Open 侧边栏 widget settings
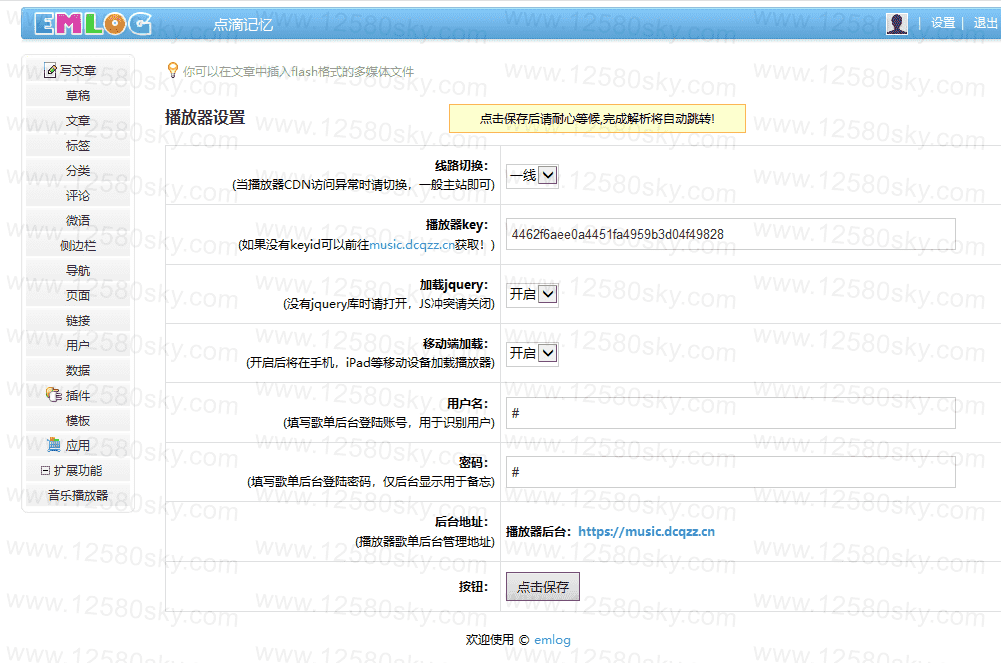The height and width of the screenshot is (663, 1001). (78, 246)
